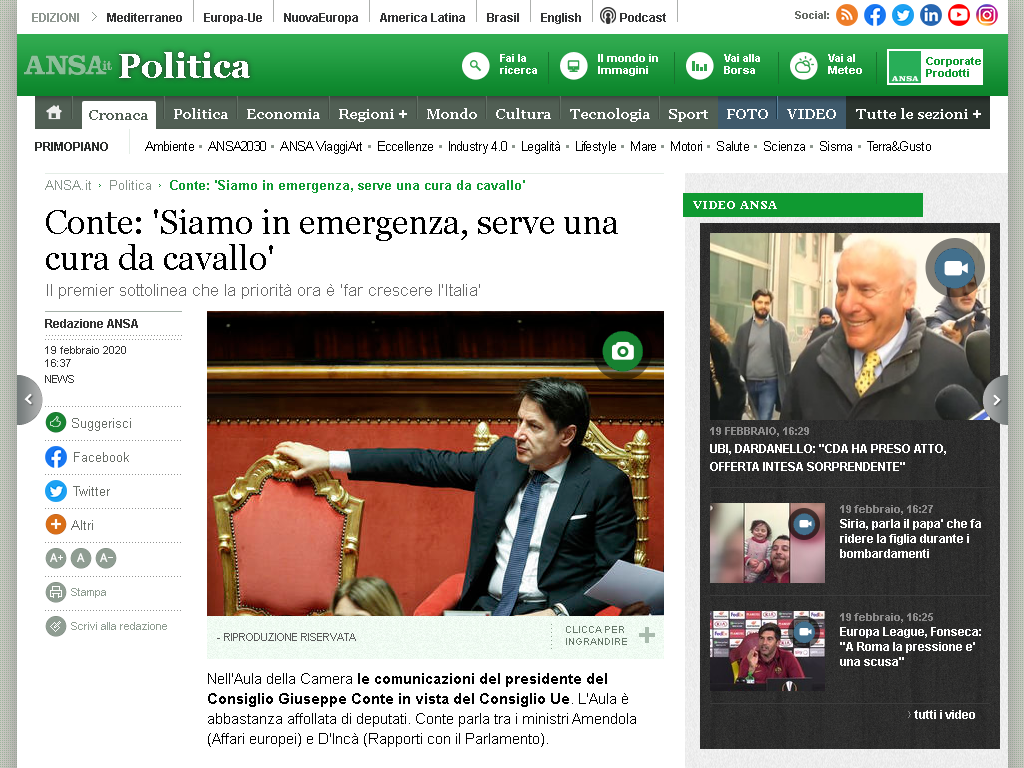Click Politica breadcrumb link
This screenshot has height=768, width=1024.
pyautogui.click(x=130, y=185)
